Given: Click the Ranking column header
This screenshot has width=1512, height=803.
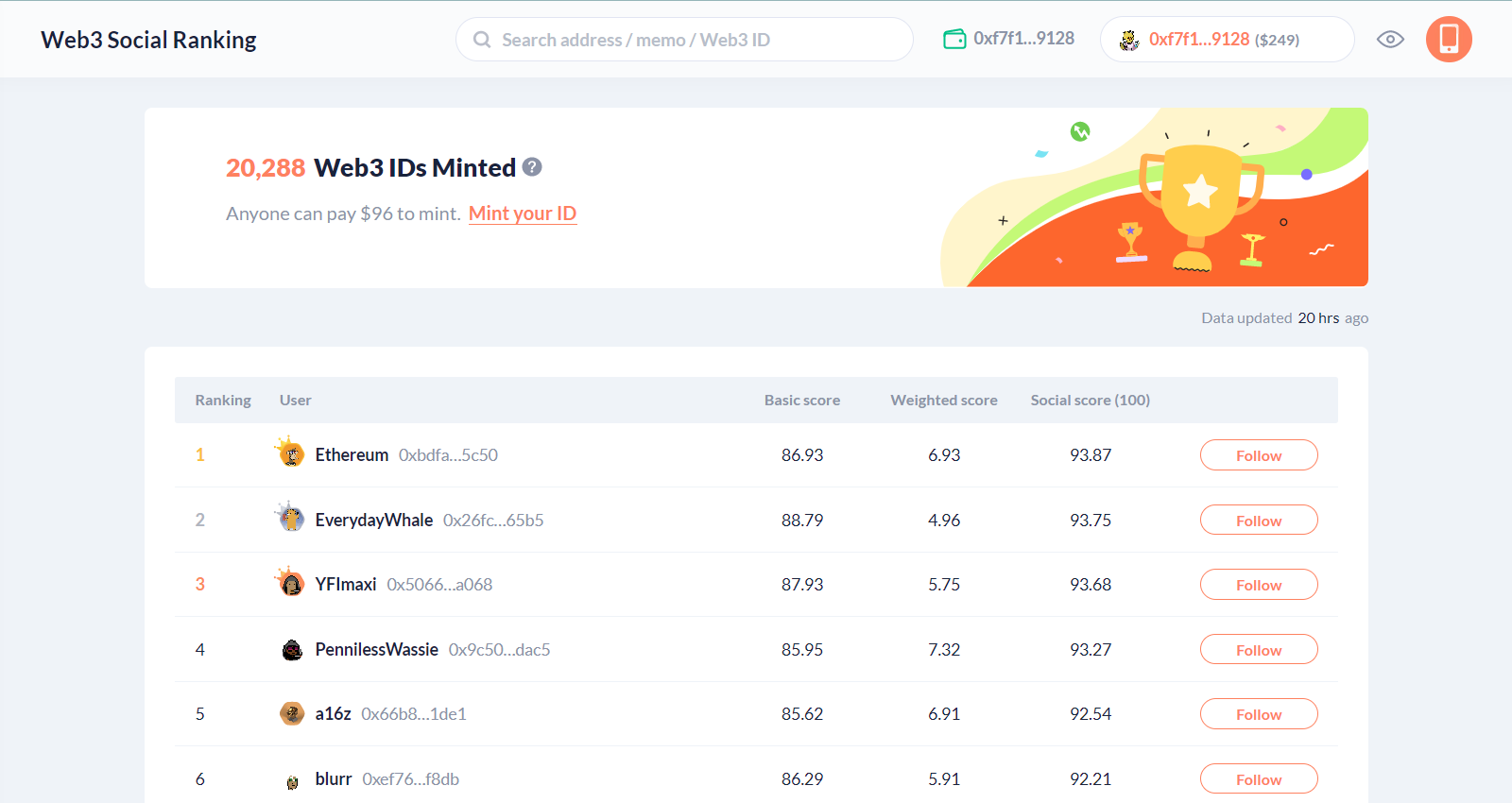Looking at the screenshot, I should 223,401.
